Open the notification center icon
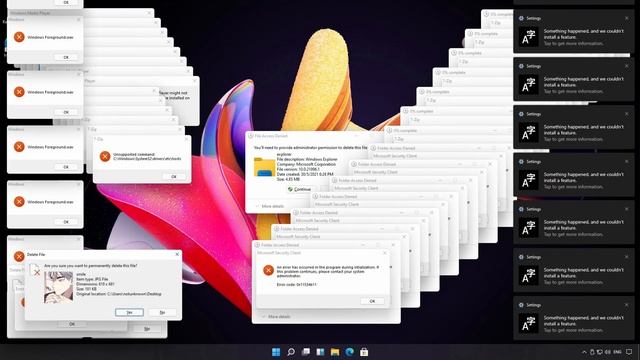Screen dimensions: 640x360 (629, 352)
